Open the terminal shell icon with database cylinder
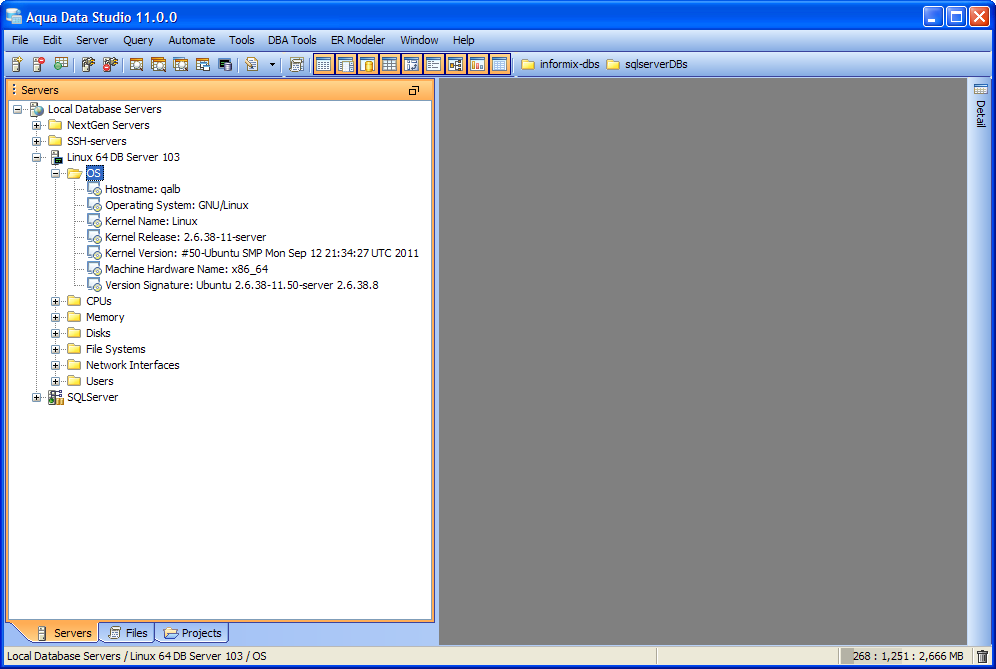 click(x=225, y=64)
